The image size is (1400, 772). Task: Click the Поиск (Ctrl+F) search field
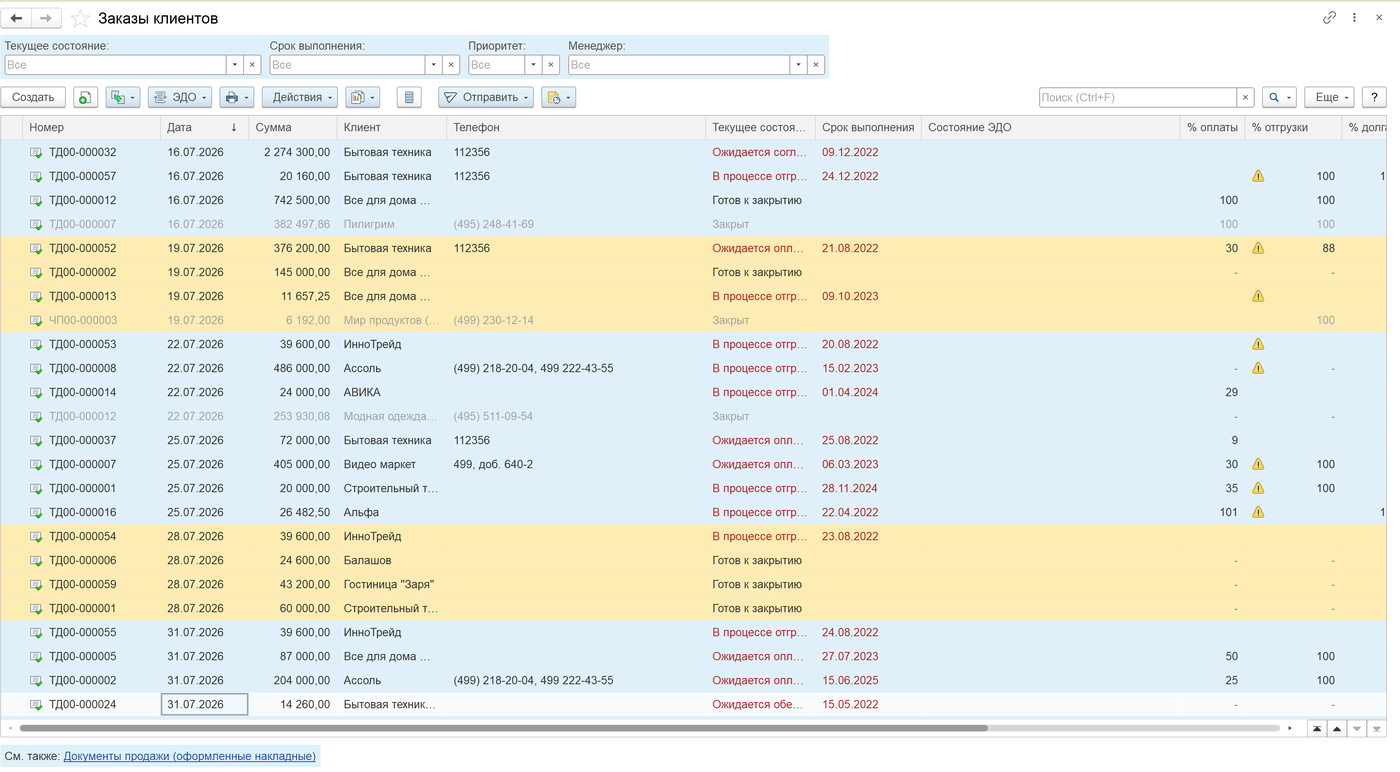tap(1138, 97)
